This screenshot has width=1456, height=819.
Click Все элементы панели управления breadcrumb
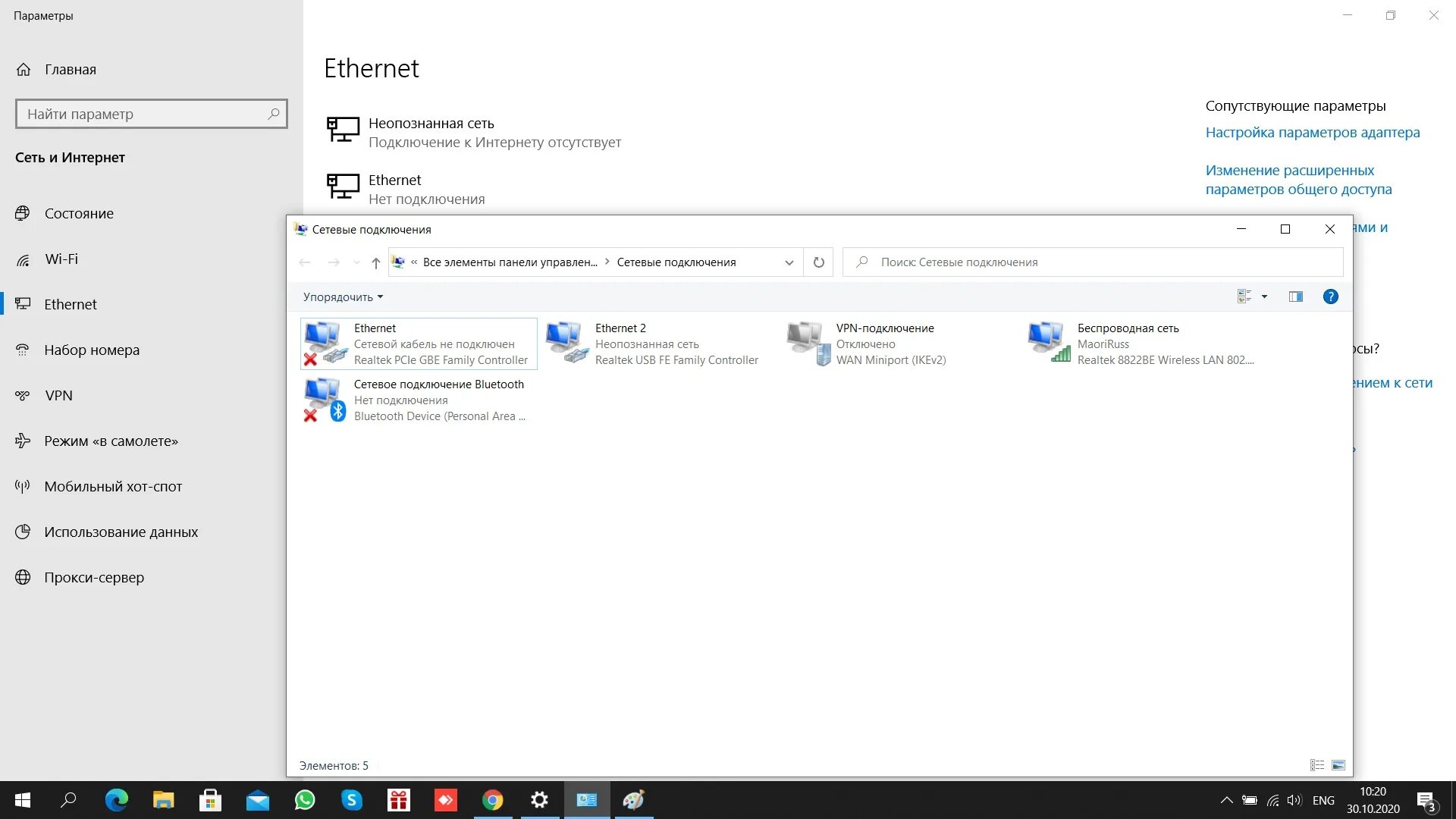510,262
